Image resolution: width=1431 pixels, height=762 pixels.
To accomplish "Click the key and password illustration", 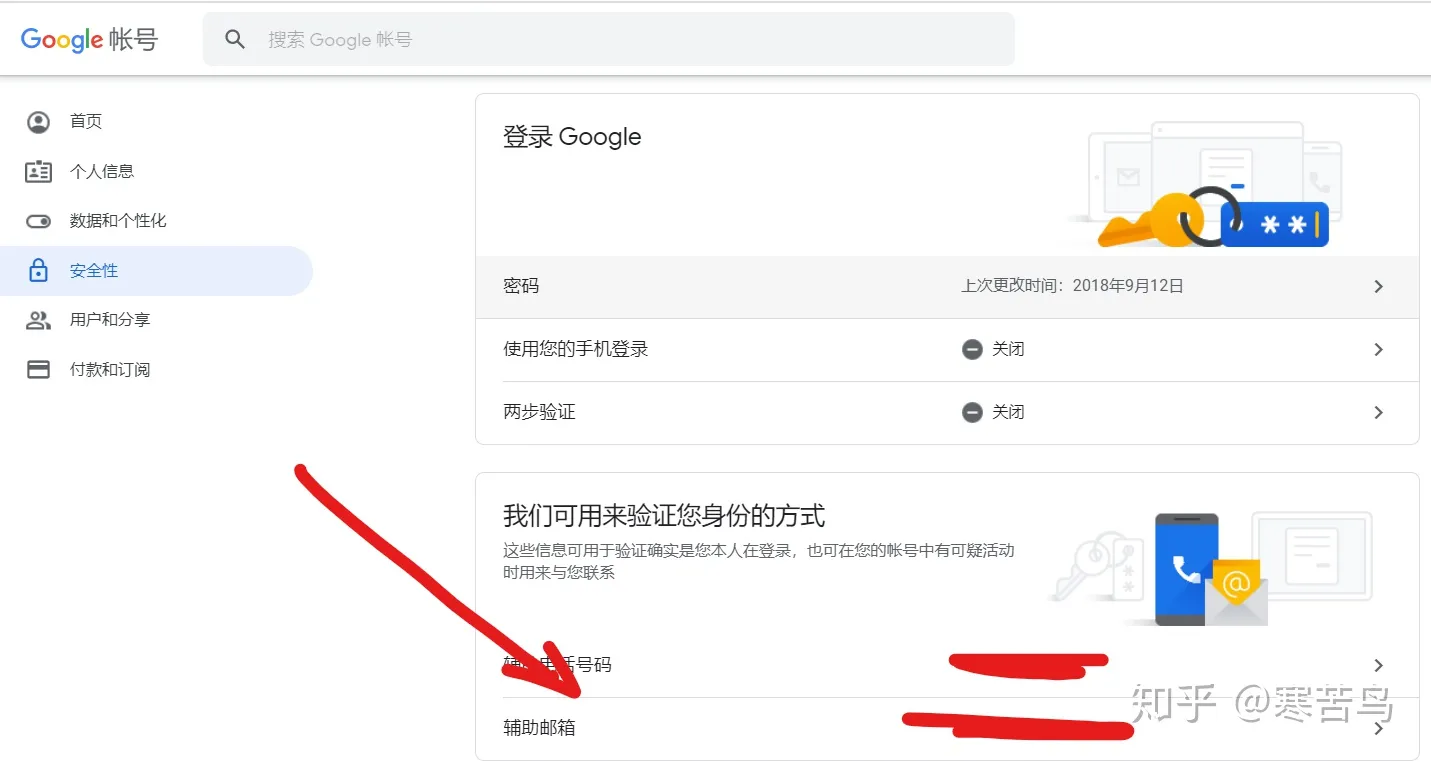I will coord(1205,186).
